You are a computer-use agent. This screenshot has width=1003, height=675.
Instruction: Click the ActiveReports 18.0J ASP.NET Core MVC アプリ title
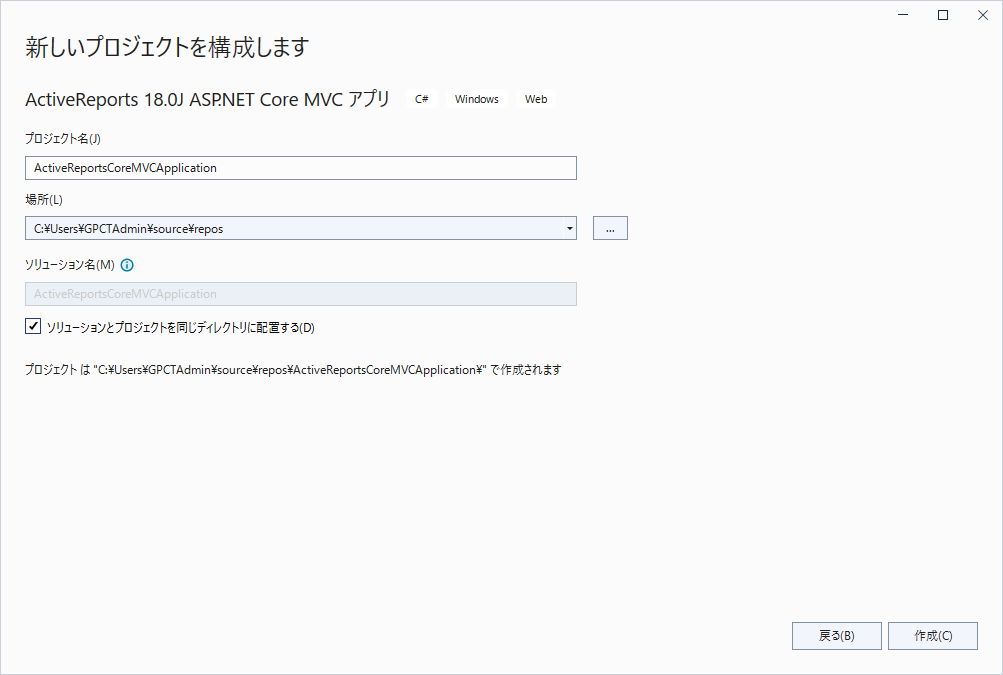[x=207, y=99]
